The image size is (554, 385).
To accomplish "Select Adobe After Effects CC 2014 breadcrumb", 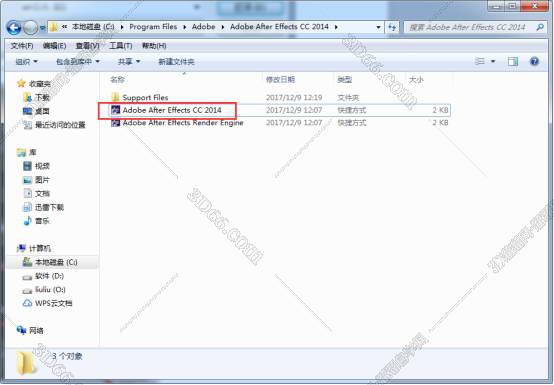I will click(x=279, y=27).
